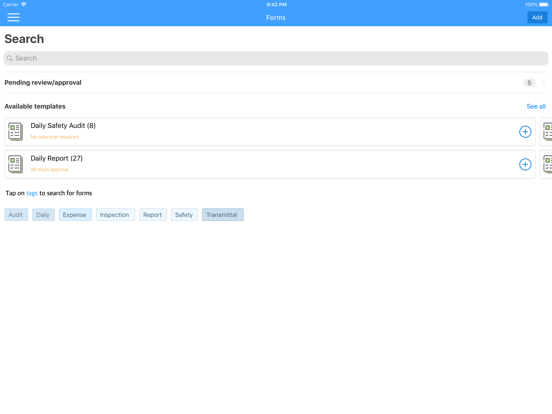This screenshot has height=414, width=552.
Task: Add new Daily Safety Audit form
Action: click(x=525, y=132)
